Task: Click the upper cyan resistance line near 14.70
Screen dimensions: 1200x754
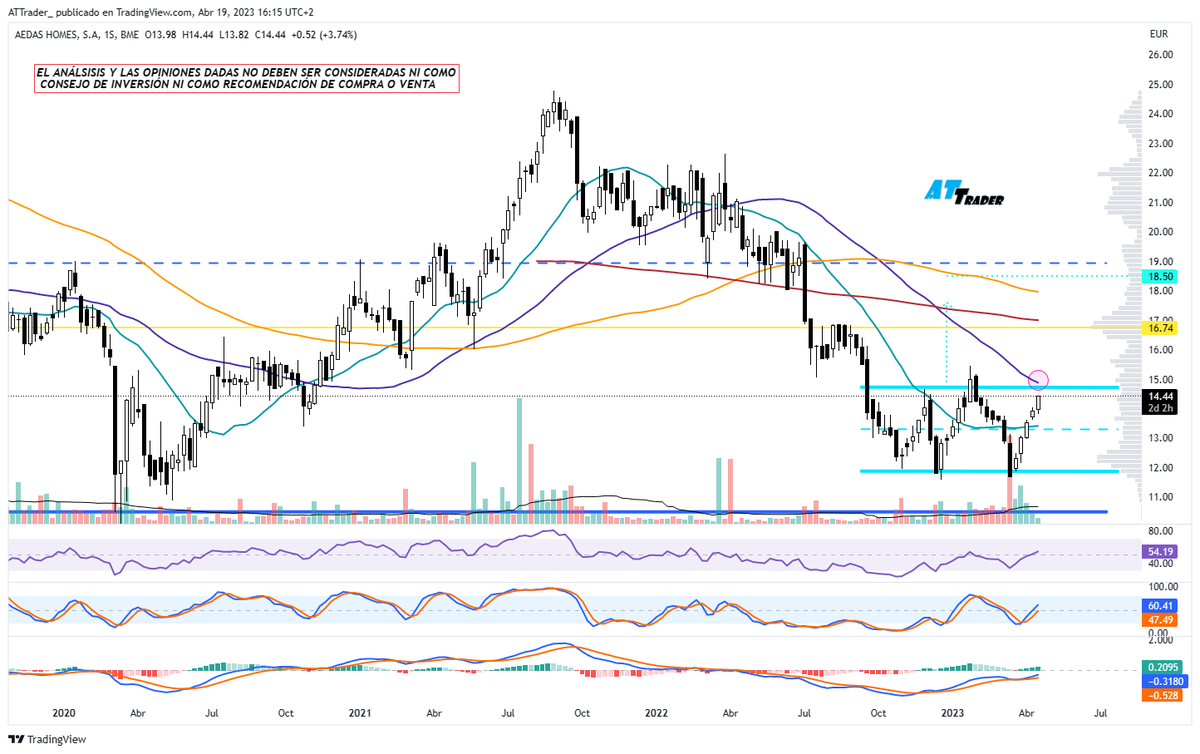Action: coord(989,387)
